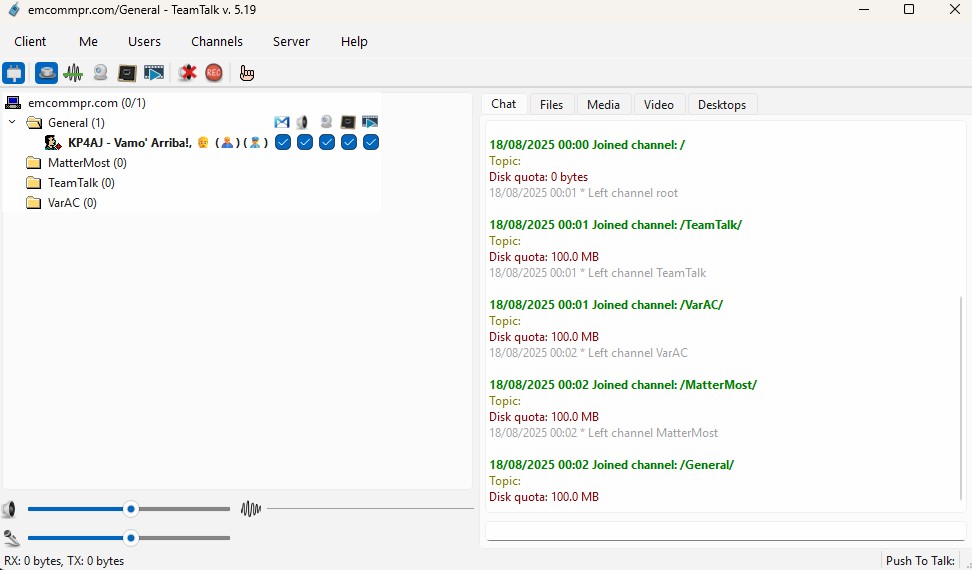Click the webcam video toolbar icon
972x570 pixels.
click(x=100, y=73)
